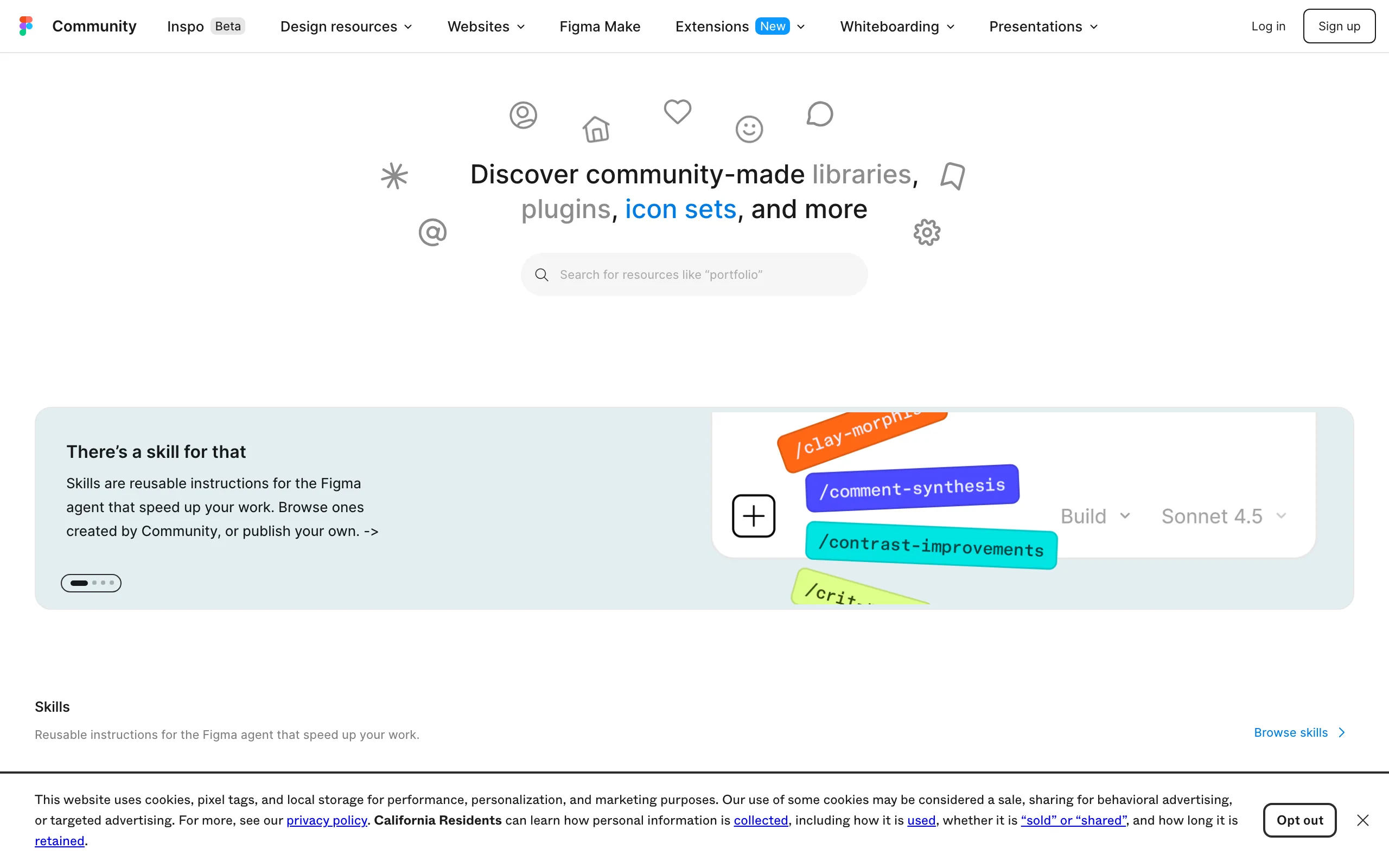Focus the resource search field
This screenshot has width=1389, height=868.
click(694, 275)
